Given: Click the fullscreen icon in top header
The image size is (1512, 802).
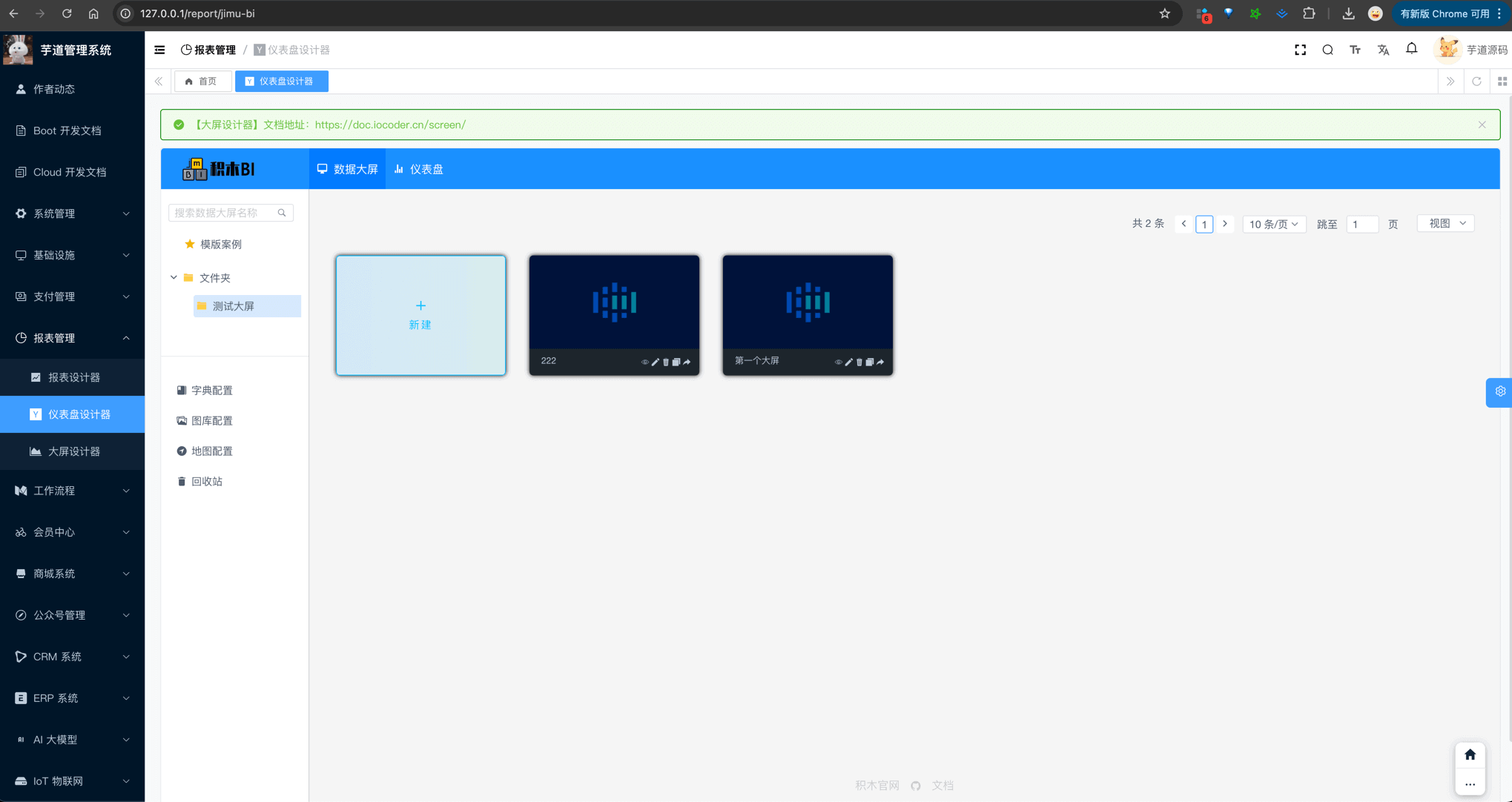Looking at the screenshot, I should [1300, 50].
